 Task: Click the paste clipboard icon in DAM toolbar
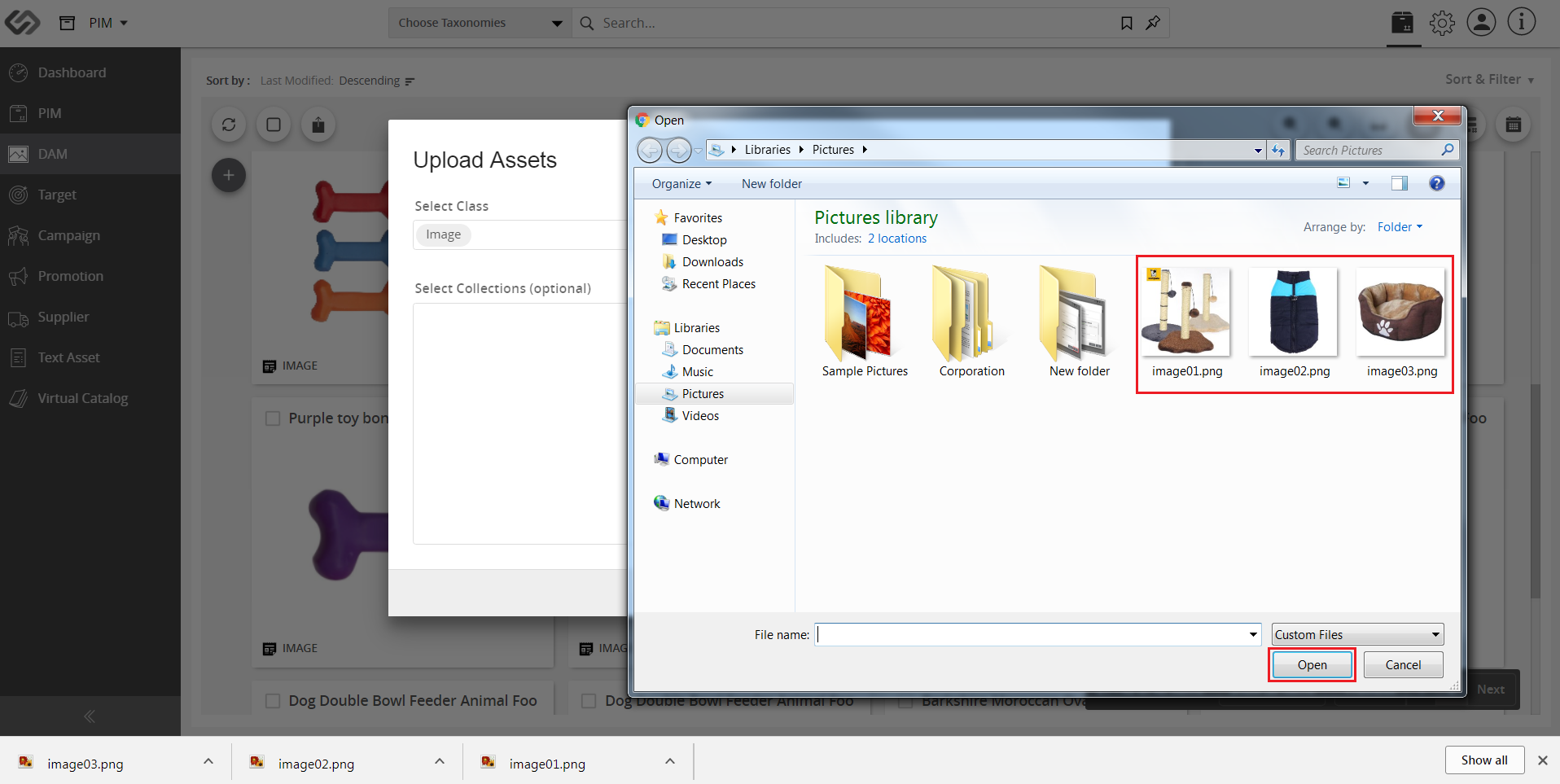[318, 125]
